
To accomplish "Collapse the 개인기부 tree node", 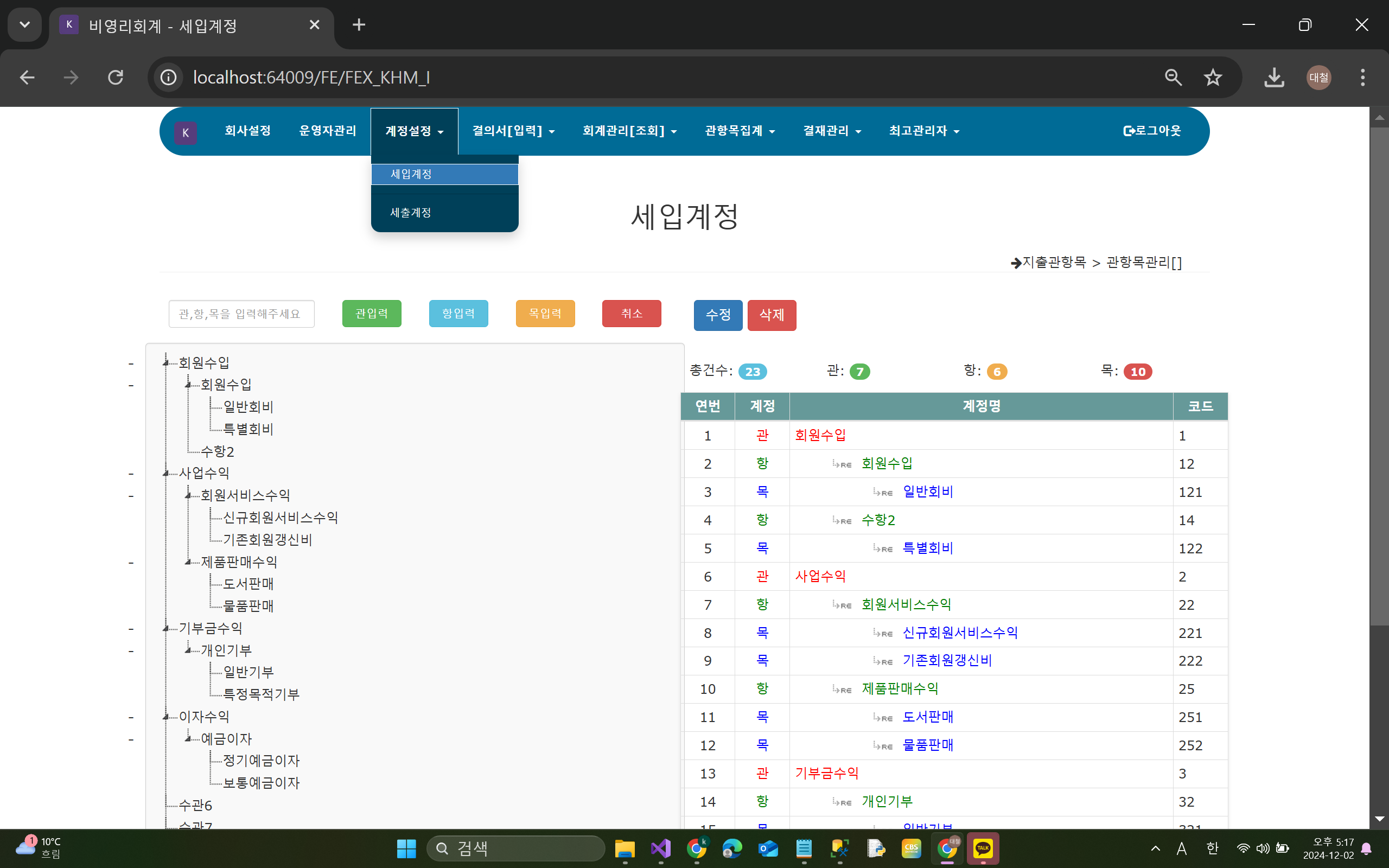I will coord(188,650).
